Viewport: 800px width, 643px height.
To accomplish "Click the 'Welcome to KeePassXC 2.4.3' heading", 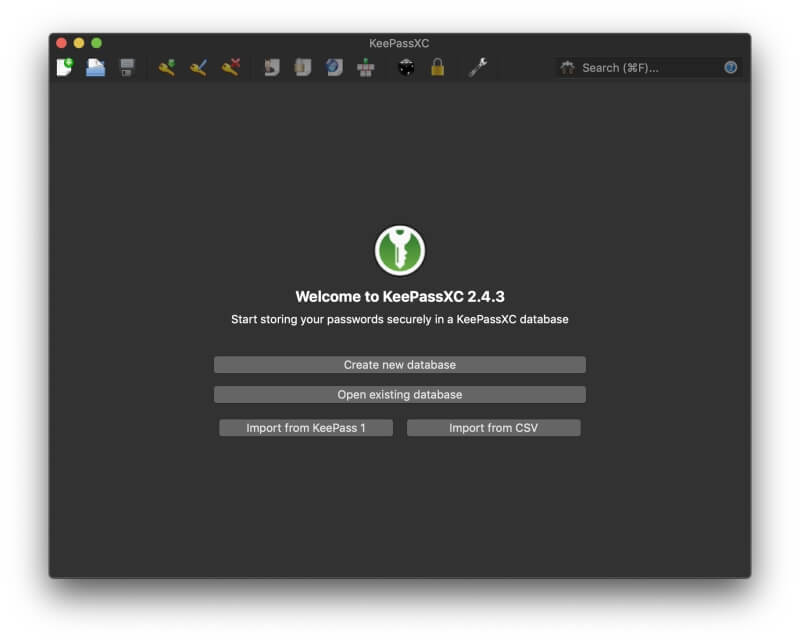I will point(399,296).
